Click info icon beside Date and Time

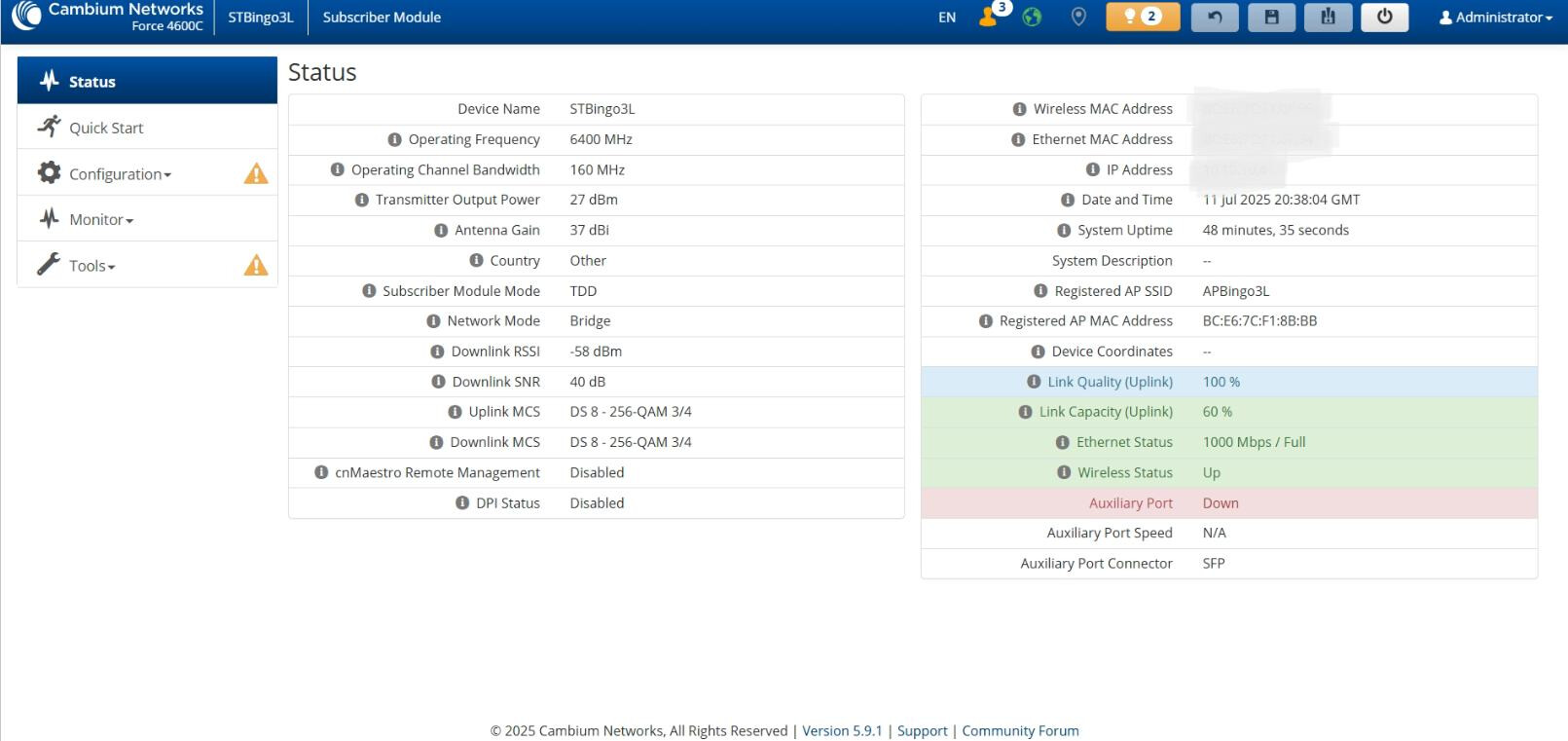coord(1068,200)
